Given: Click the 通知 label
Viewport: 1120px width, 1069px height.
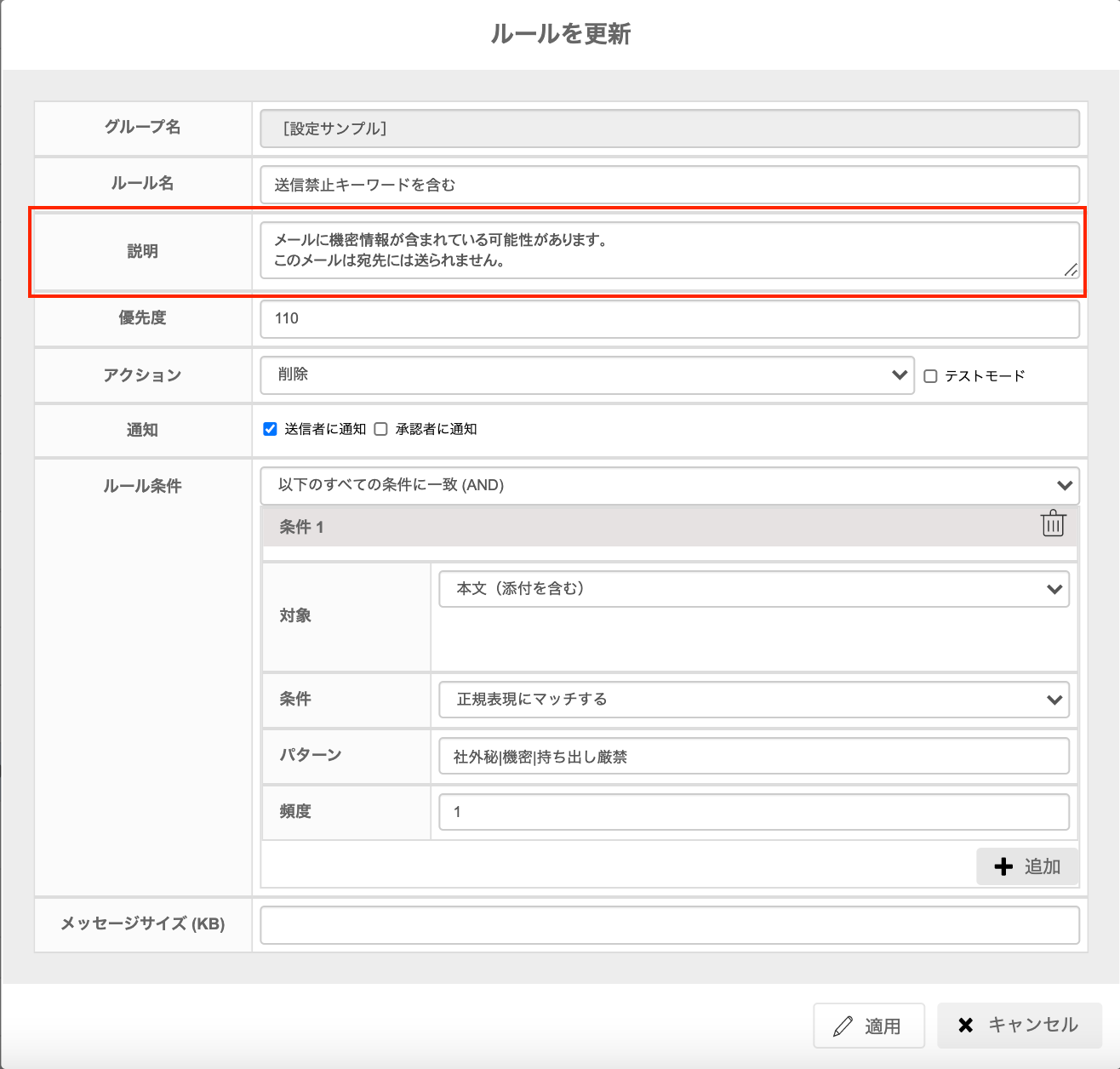Looking at the screenshot, I should coord(142,430).
